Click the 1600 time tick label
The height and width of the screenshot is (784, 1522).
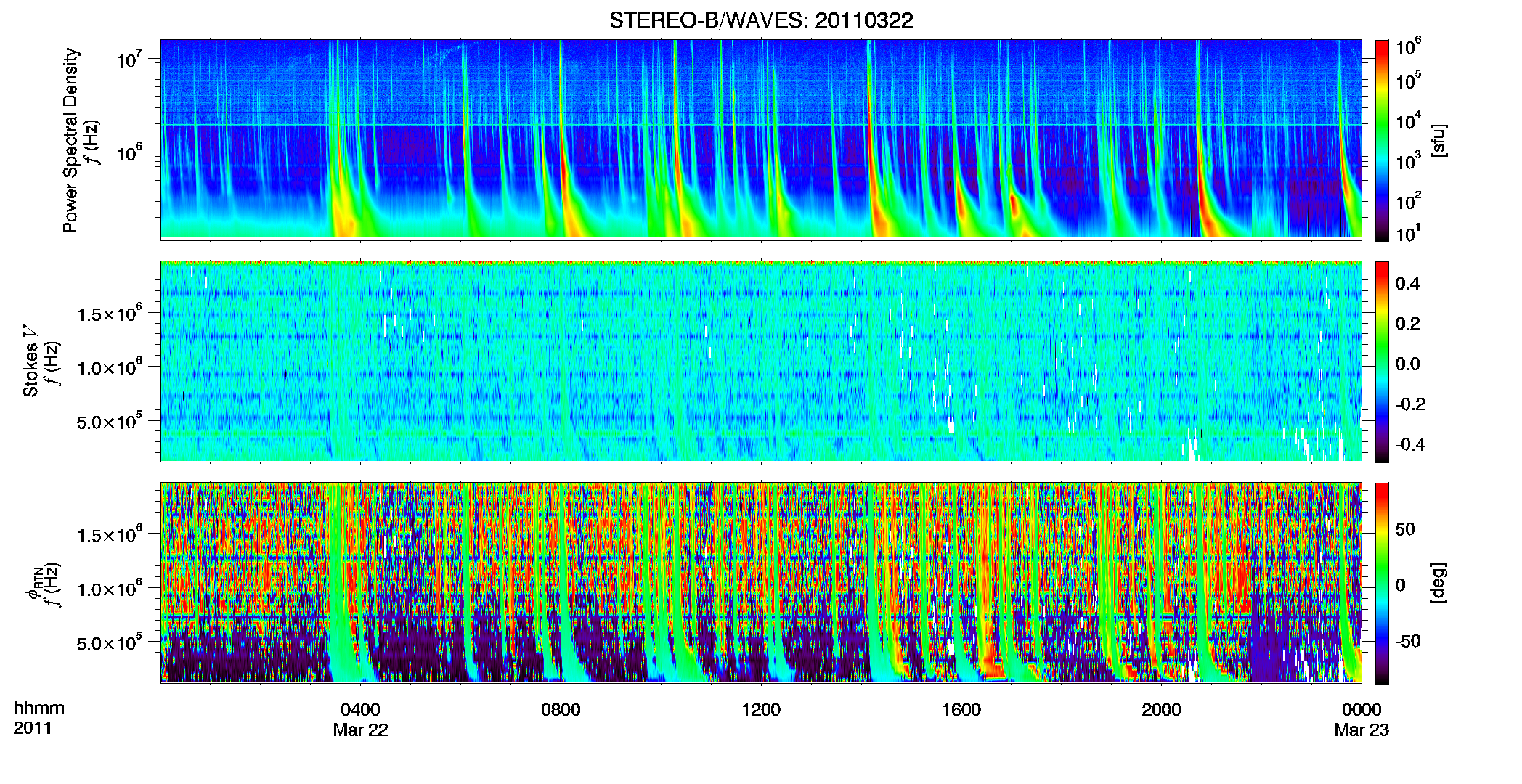pyautogui.click(x=961, y=709)
